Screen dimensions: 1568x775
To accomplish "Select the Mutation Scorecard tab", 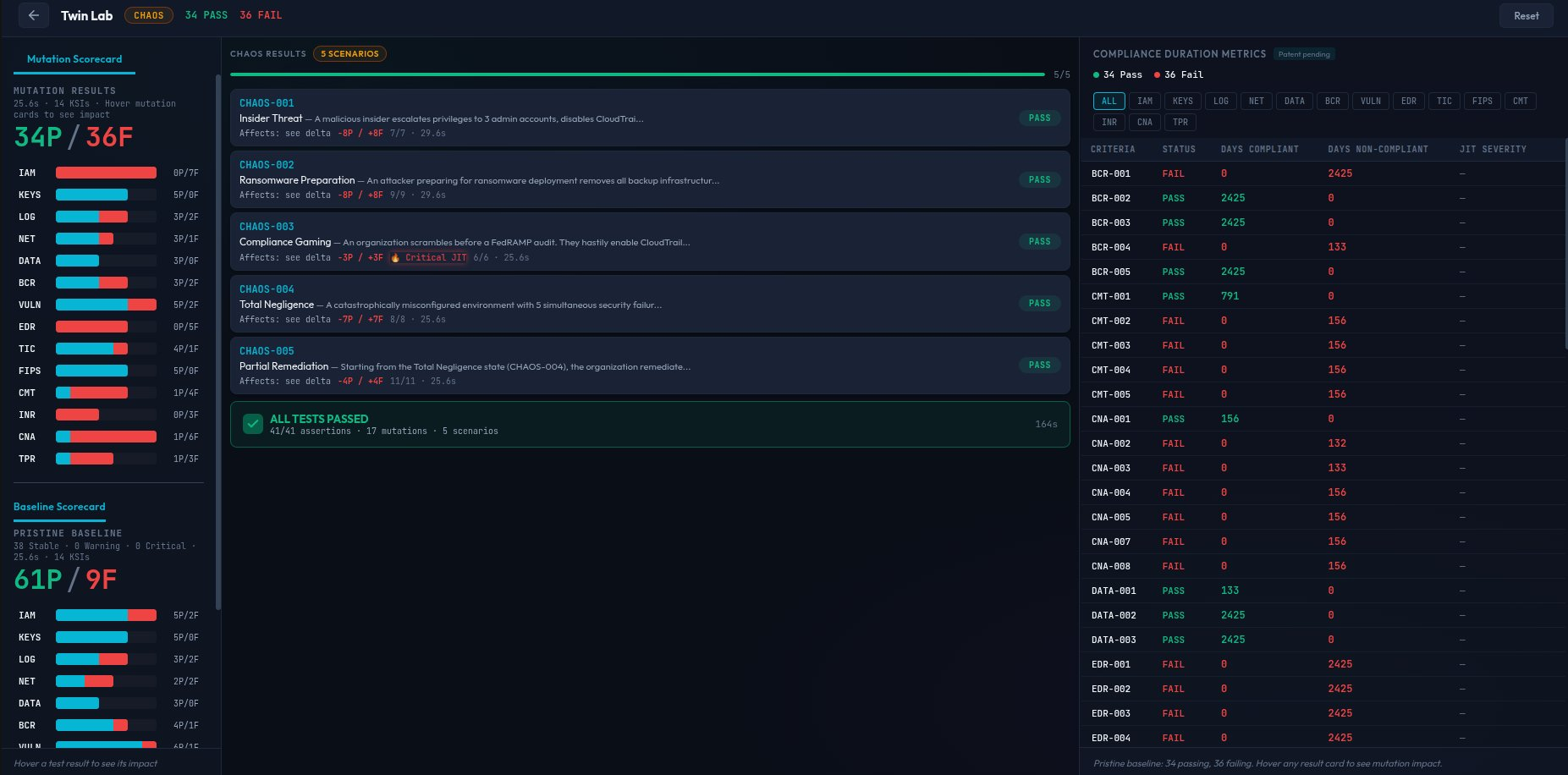I will (x=74, y=59).
